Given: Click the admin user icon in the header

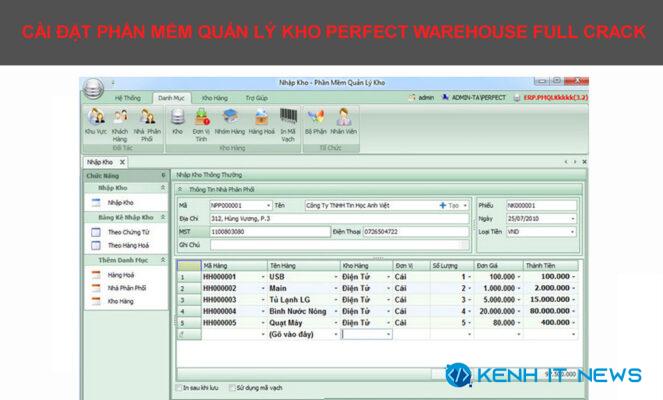Looking at the screenshot, I should pos(412,98).
